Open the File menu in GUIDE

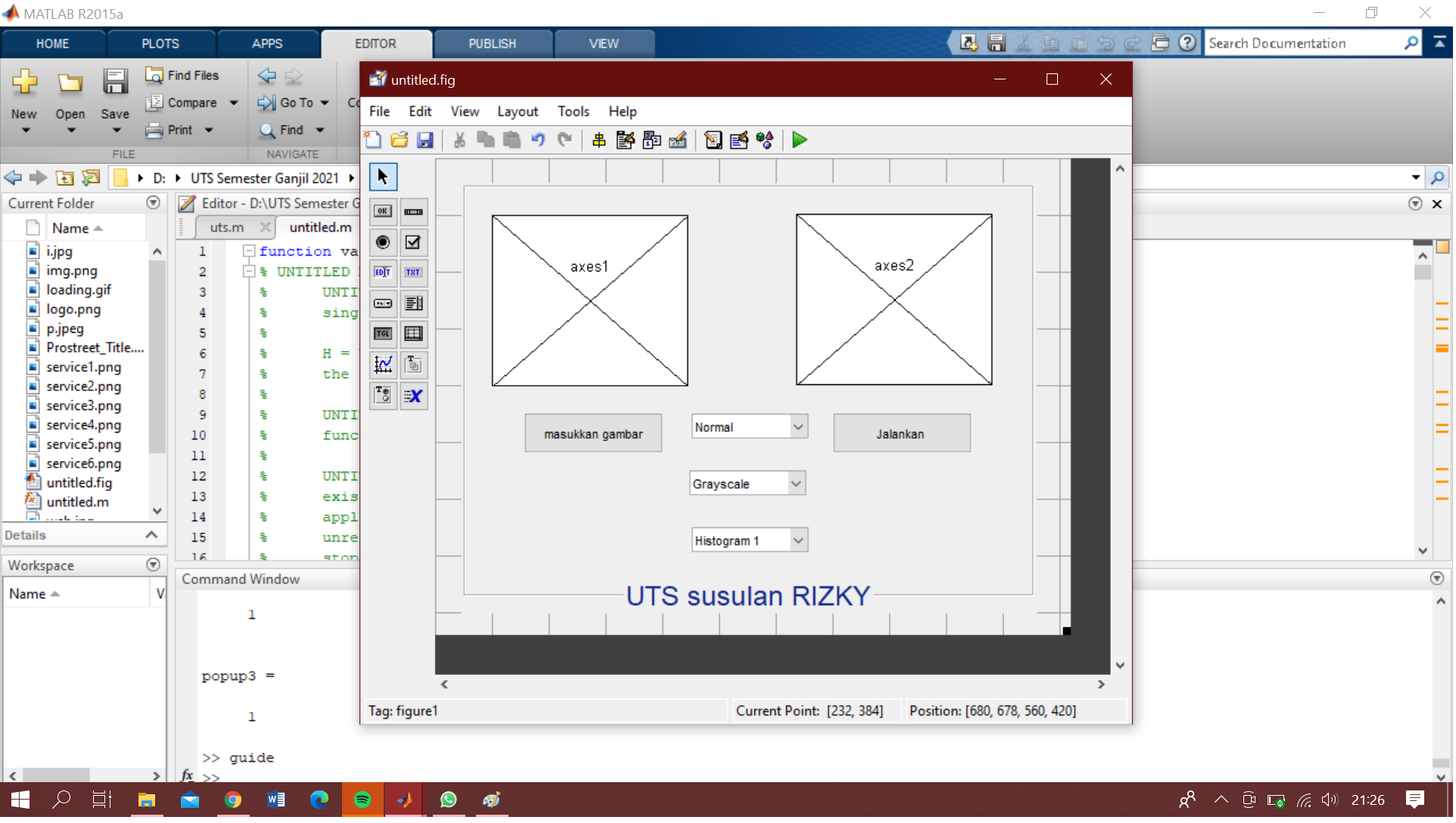point(380,112)
